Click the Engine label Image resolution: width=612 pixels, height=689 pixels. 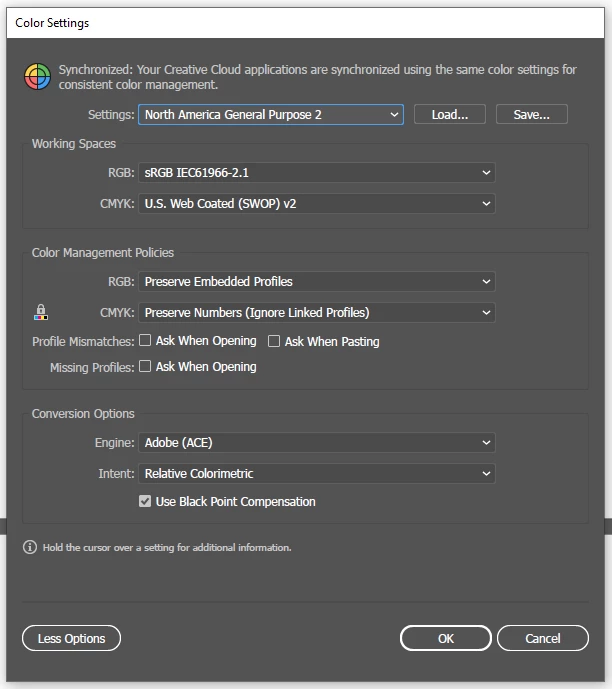[x=115, y=442]
